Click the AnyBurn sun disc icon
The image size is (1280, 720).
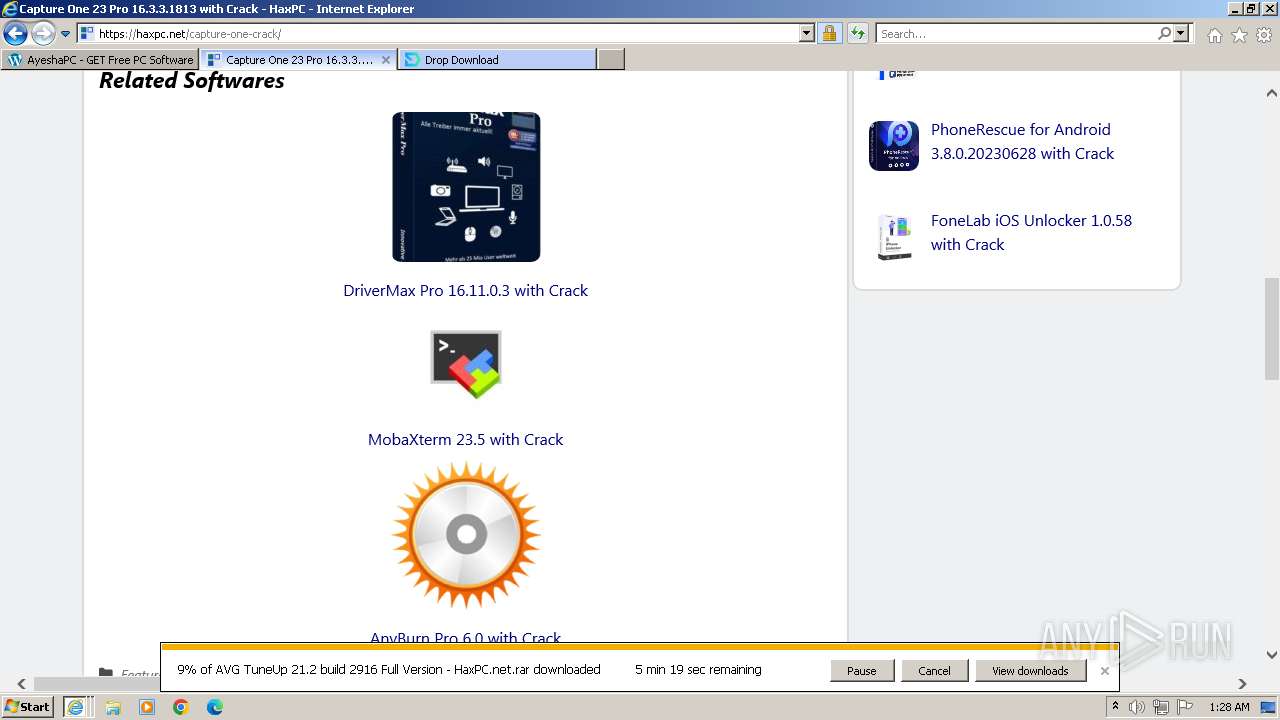pos(466,535)
